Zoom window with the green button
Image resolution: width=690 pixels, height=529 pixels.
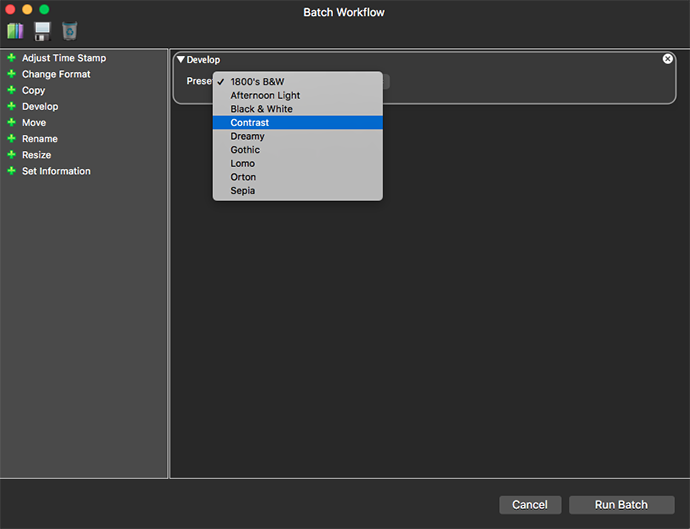[x=44, y=9]
